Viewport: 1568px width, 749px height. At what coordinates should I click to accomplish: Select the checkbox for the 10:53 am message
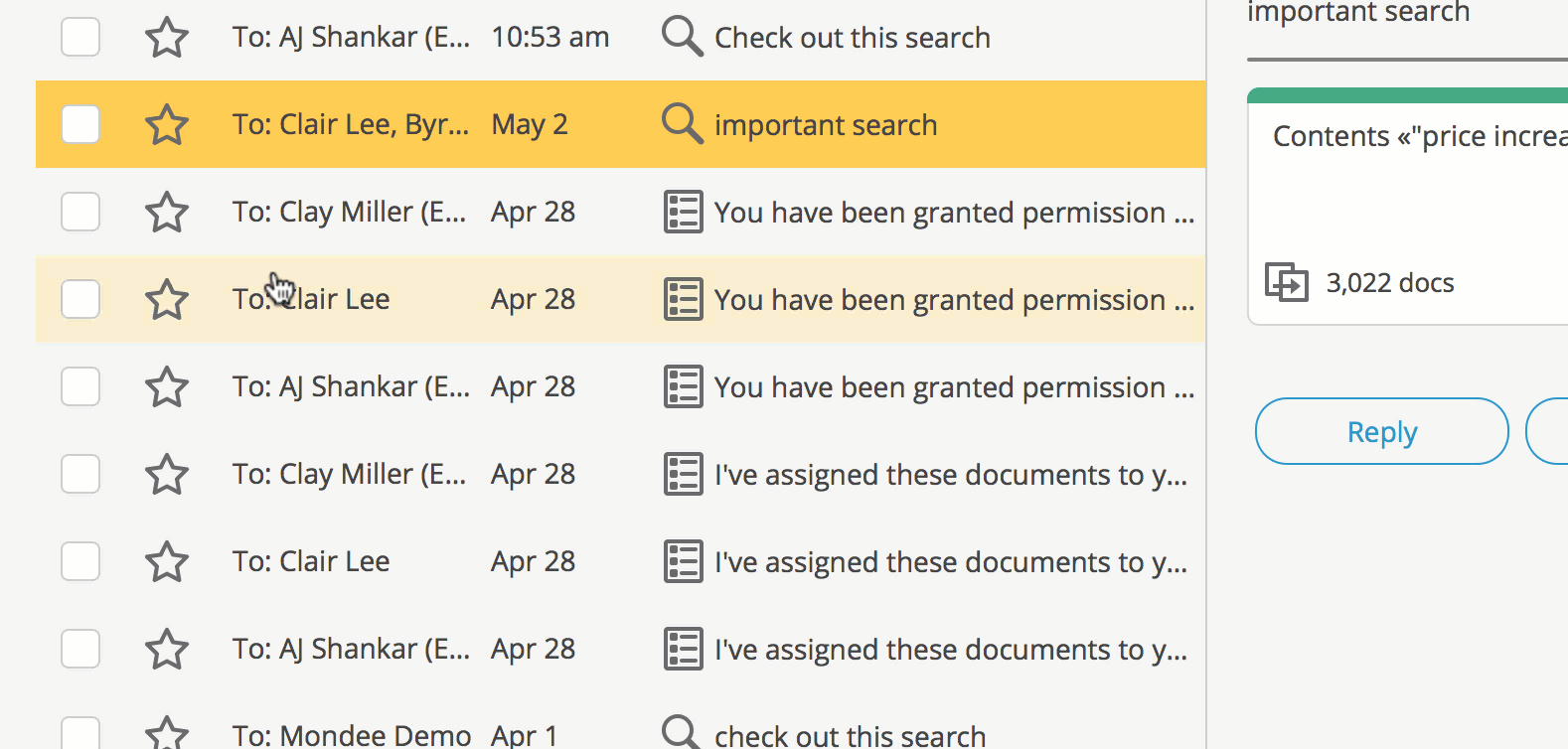pyautogui.click(x=80, y=37)
